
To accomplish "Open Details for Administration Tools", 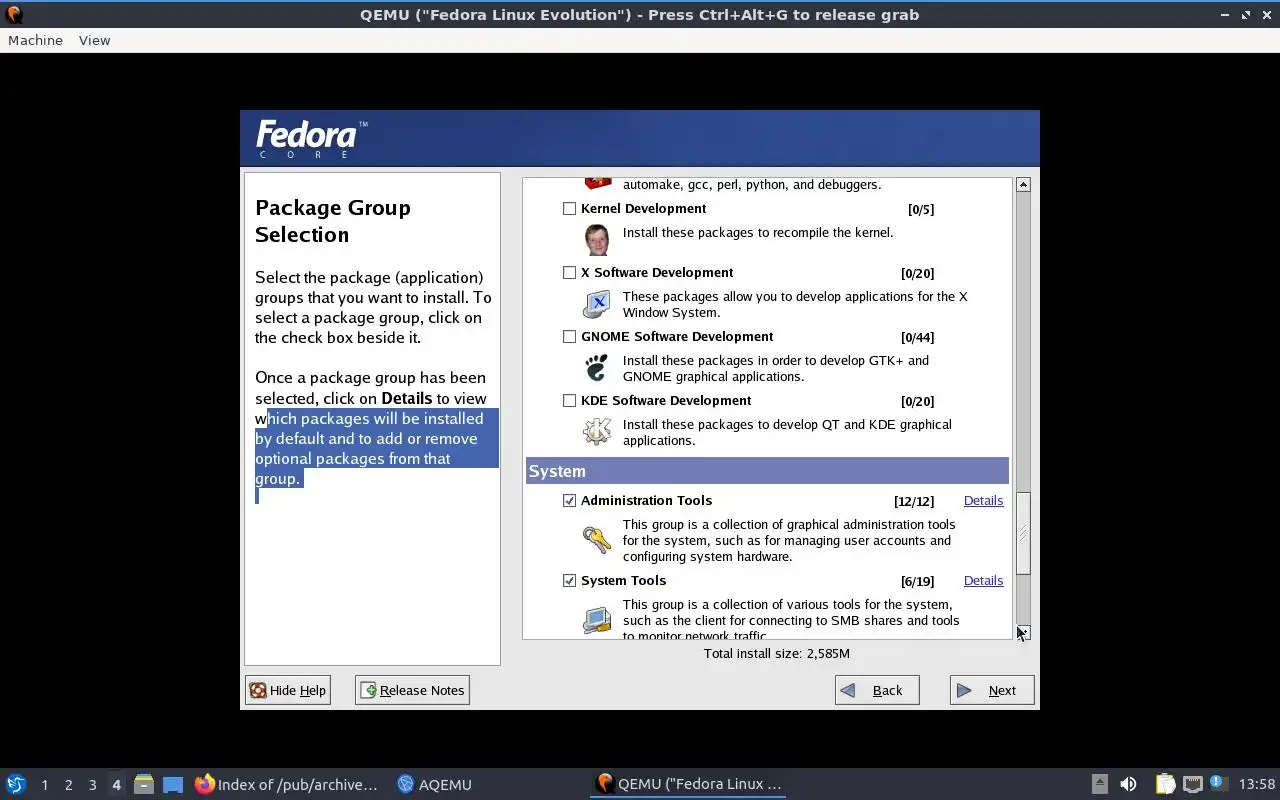I will tap(983, 501).
